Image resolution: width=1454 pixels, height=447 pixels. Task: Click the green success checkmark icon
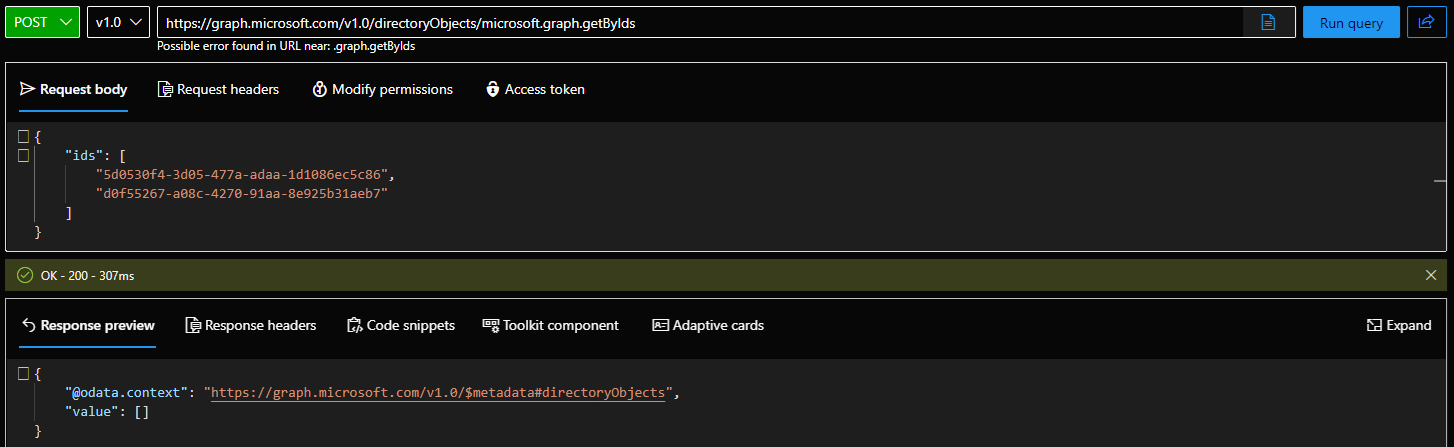pyautogui.click(x=25, y=275)
